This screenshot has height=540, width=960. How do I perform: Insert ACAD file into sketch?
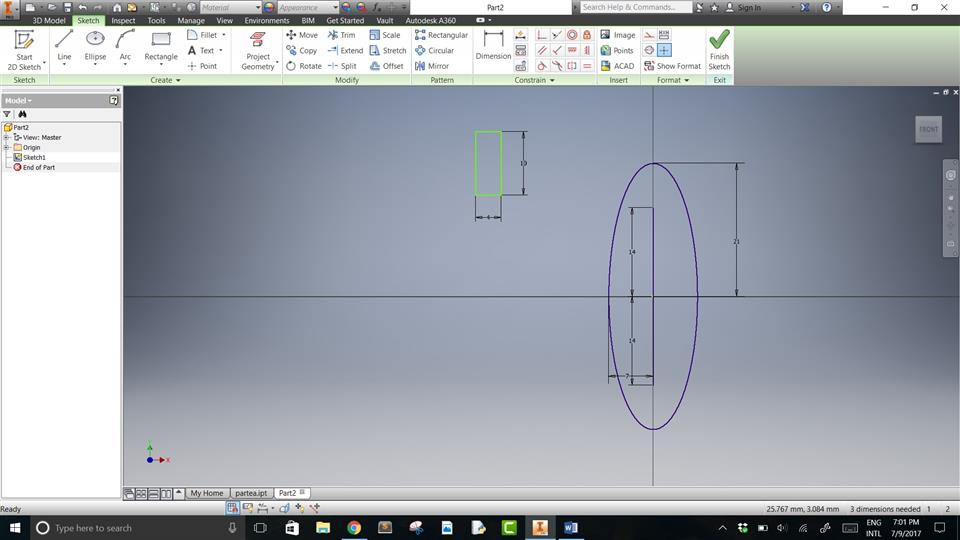[x=618, y=66]
